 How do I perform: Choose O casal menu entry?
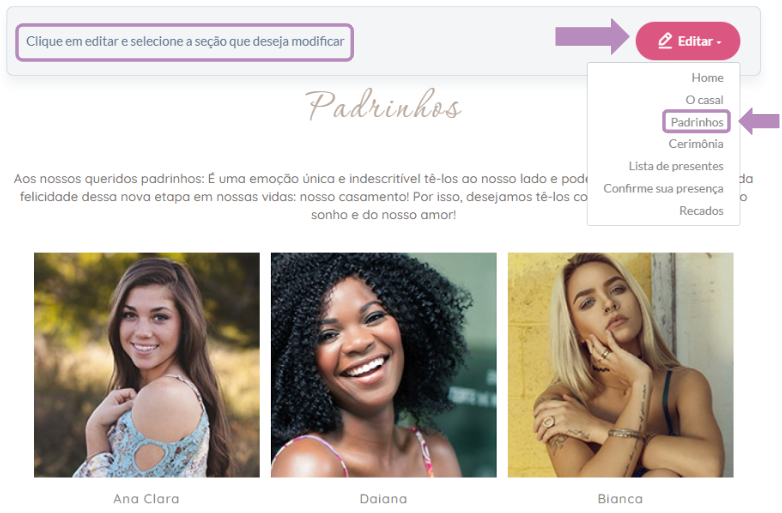[704, 100]
